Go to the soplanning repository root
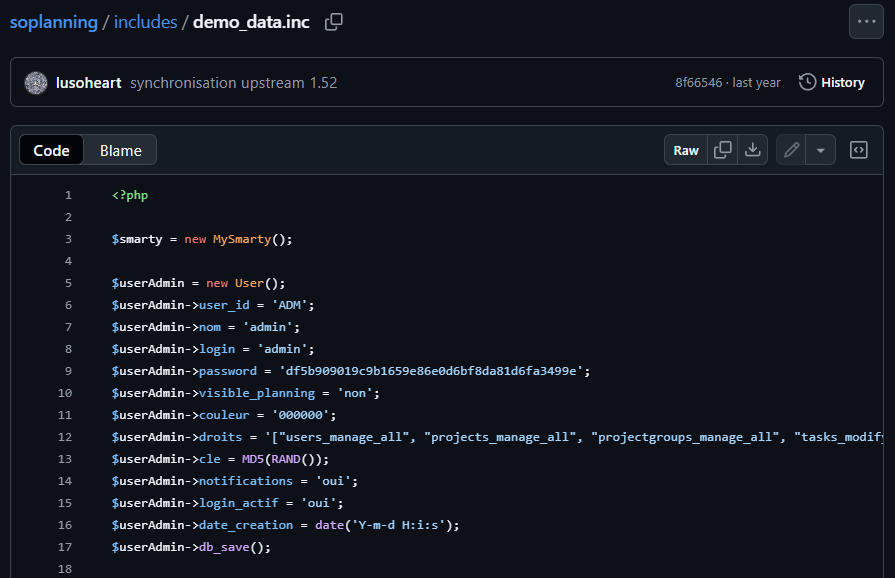The width and height of the screenshot is (895, 578). pos(54,22)
